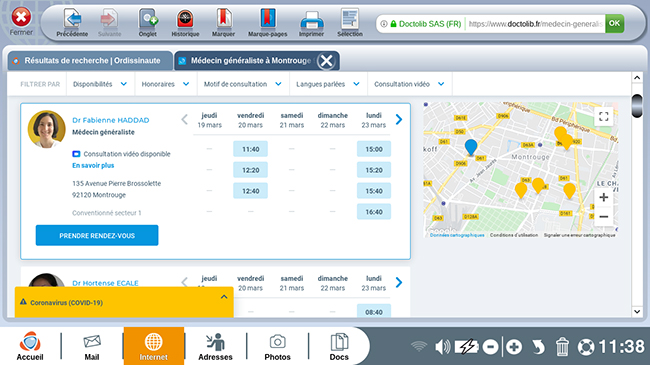This screenshot has height=365, width=650.
Task: Mute sound with the speaker icon
Action: click(x=442, y=347)
